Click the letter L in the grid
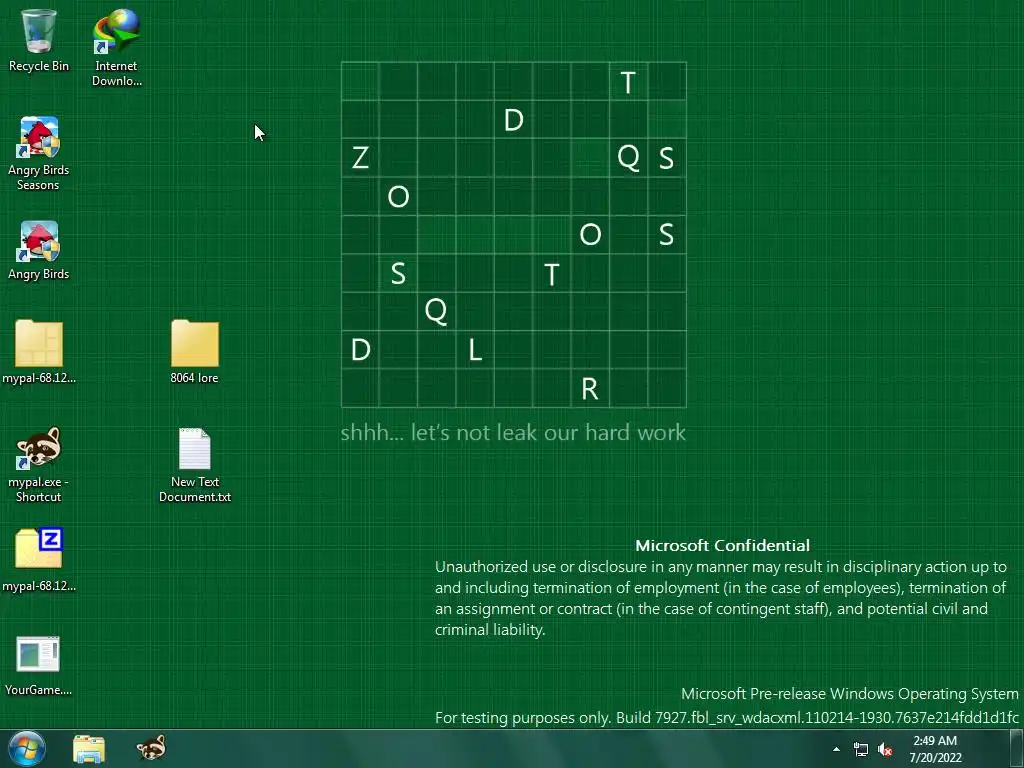 pyautogui.click(x=475, y=351)
